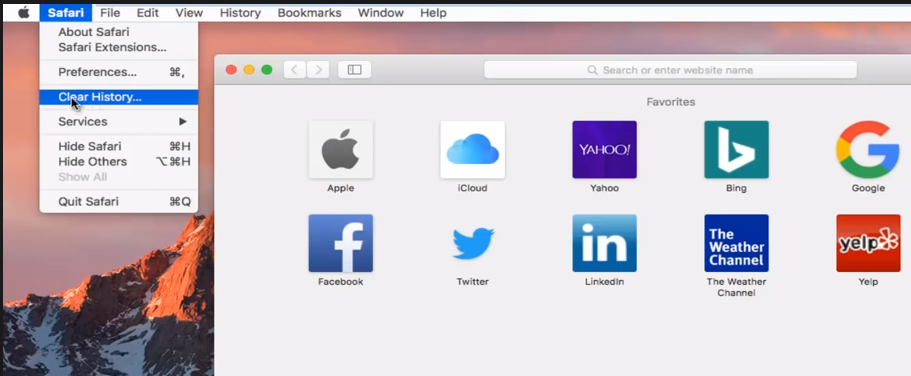Open the History menu
Screen dimensions: 911x376
coord(240,13)
